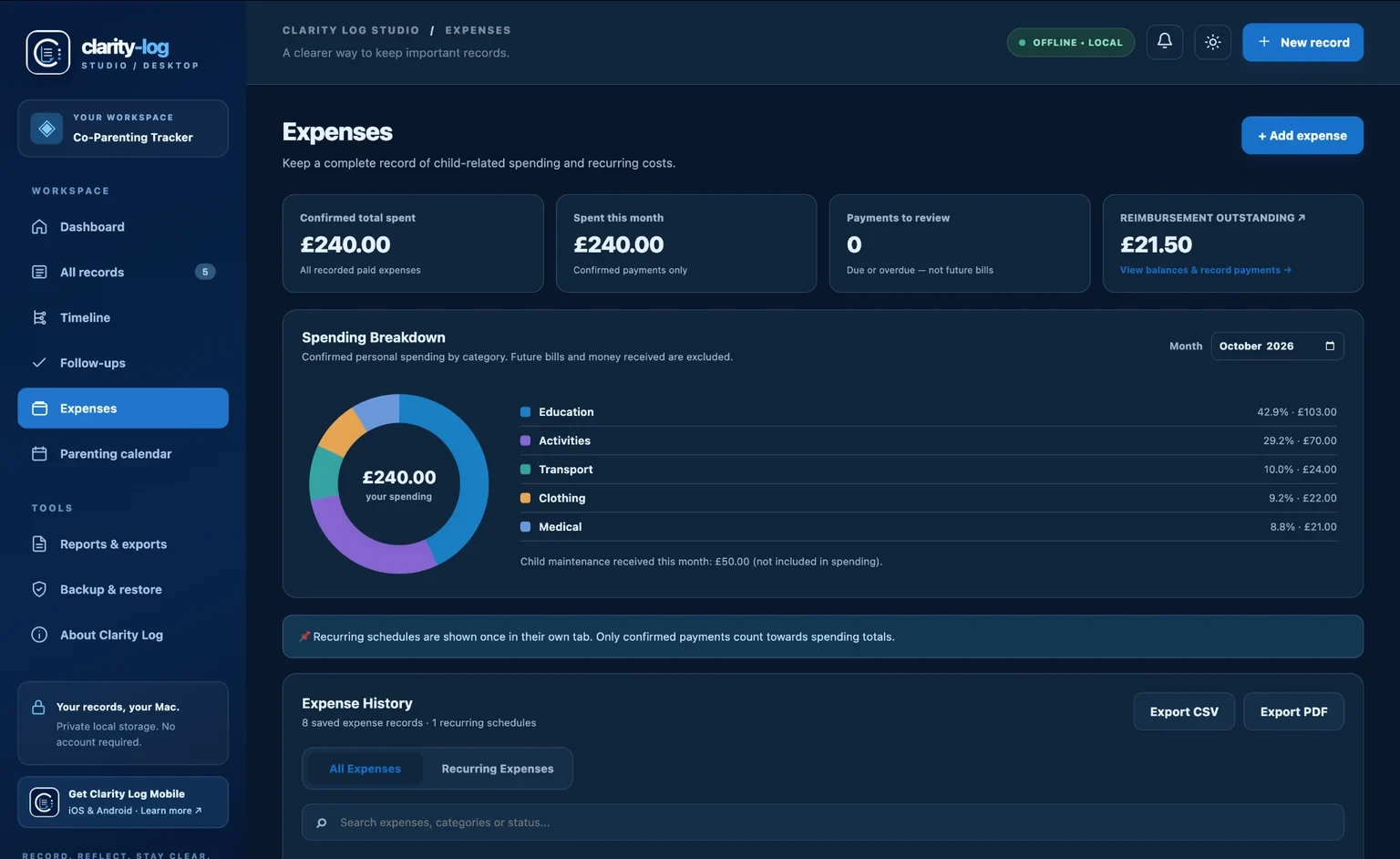Click the Reports & exports document icon

(x=39, y=544)
